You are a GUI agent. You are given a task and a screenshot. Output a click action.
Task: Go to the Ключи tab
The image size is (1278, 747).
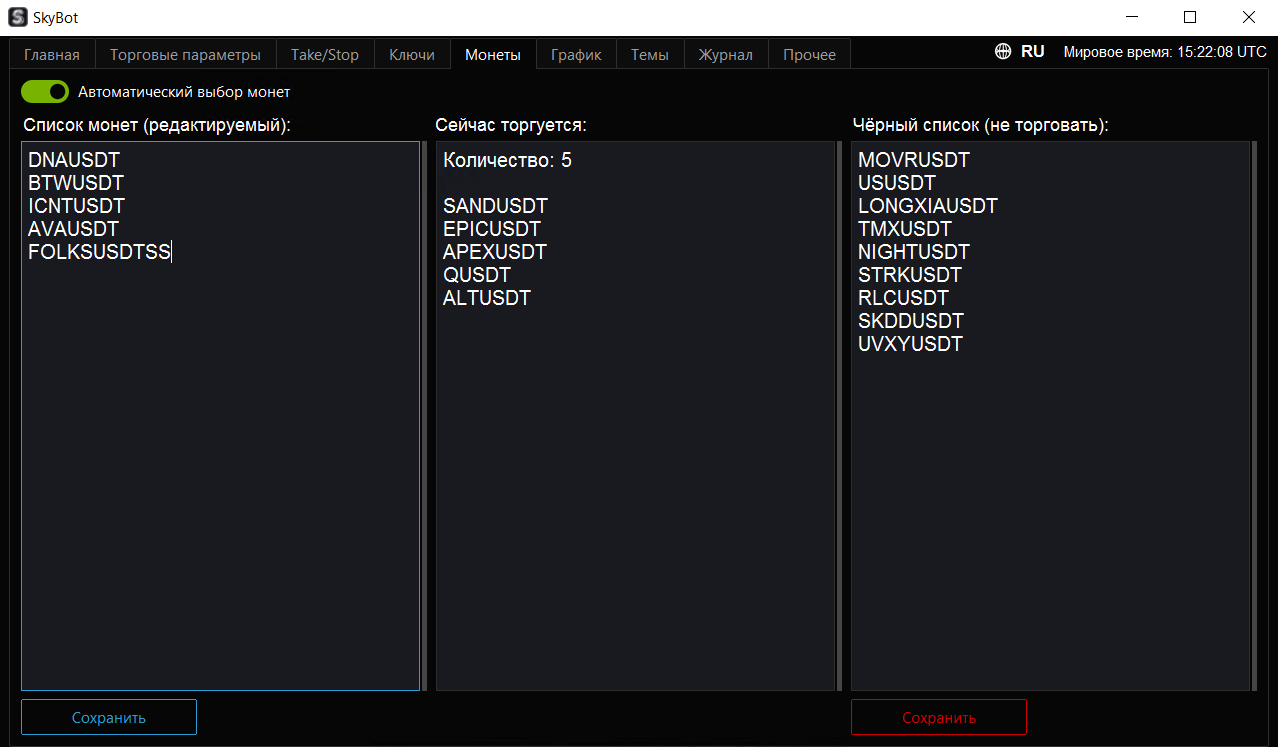pos(412,55)
